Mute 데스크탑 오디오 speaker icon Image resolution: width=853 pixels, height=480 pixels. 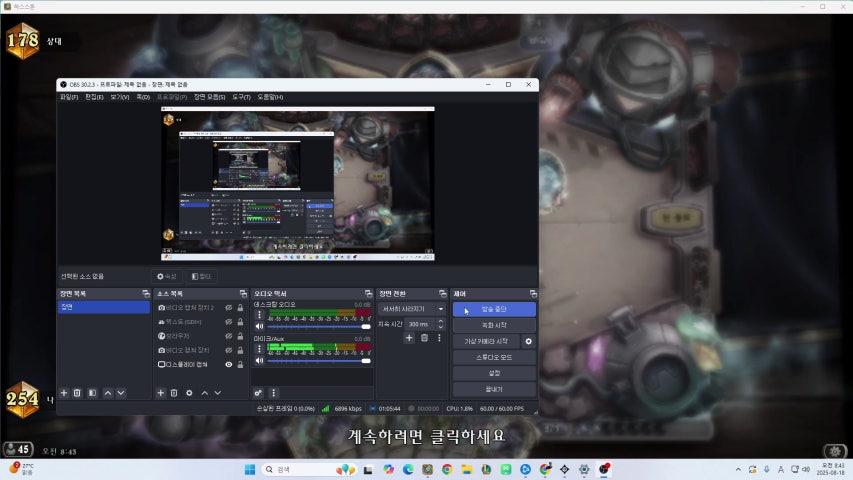(x=259, y=327)
